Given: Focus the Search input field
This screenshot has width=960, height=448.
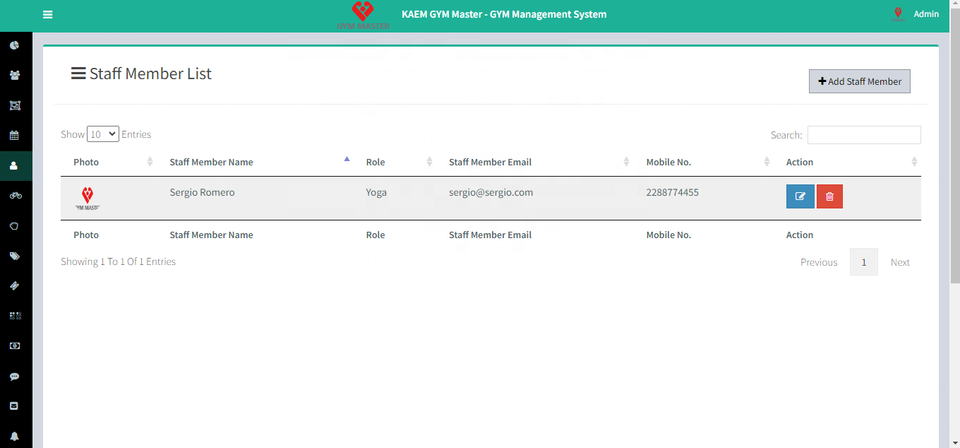Looking at the screenshot, I should 863,135.
